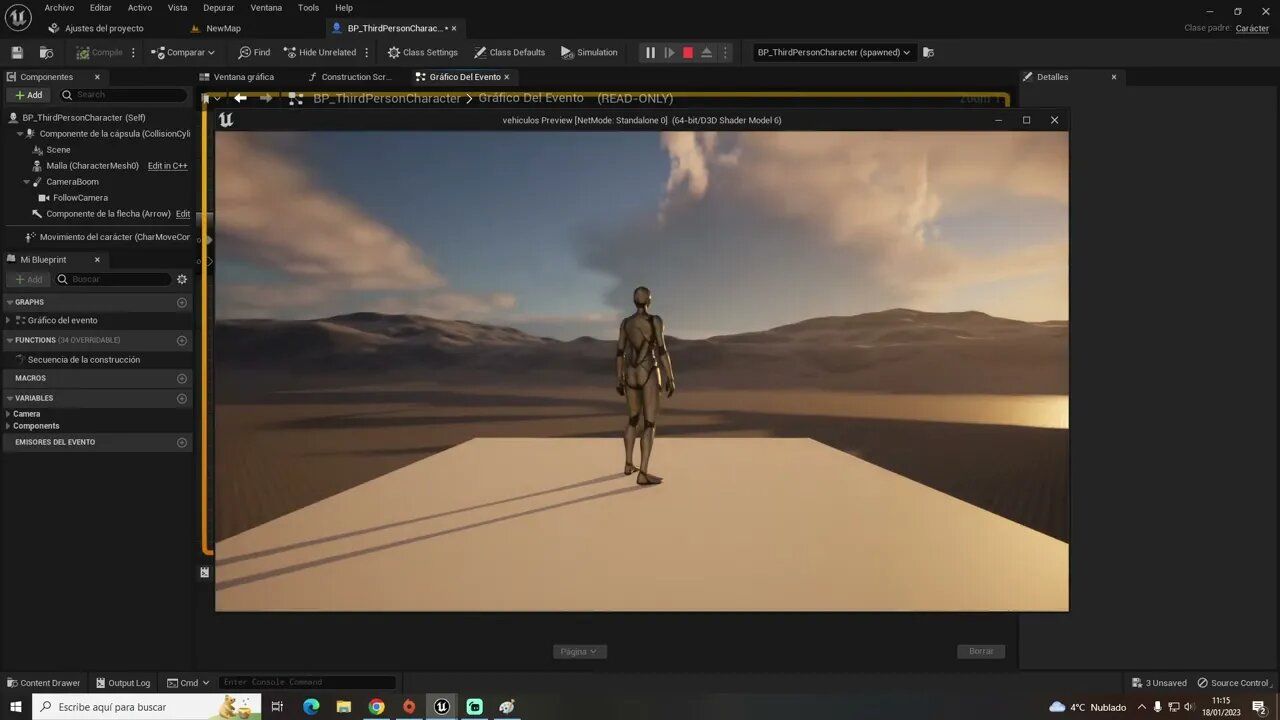Open Output Log
Image resolution: width=1280 pixels, height=720 pixels.
coord(122,683)
